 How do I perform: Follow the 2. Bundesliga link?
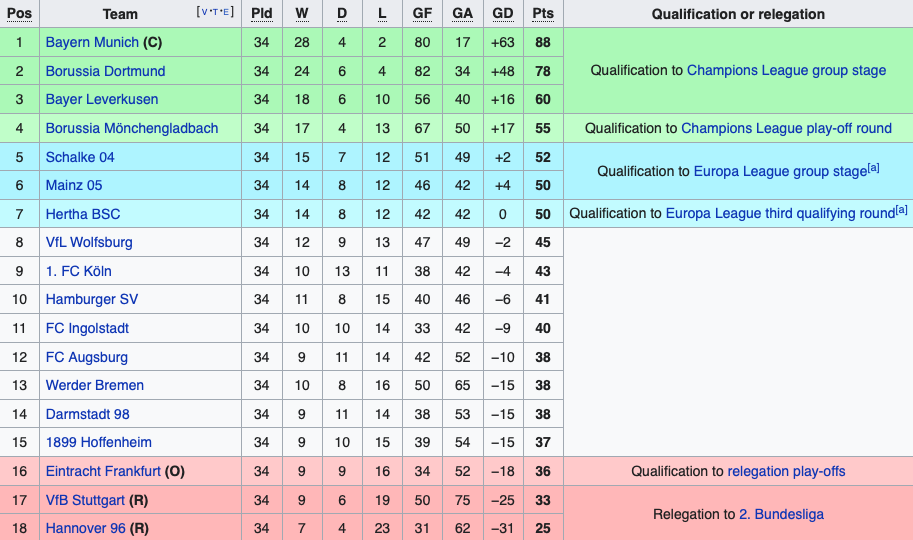(781, 514)
